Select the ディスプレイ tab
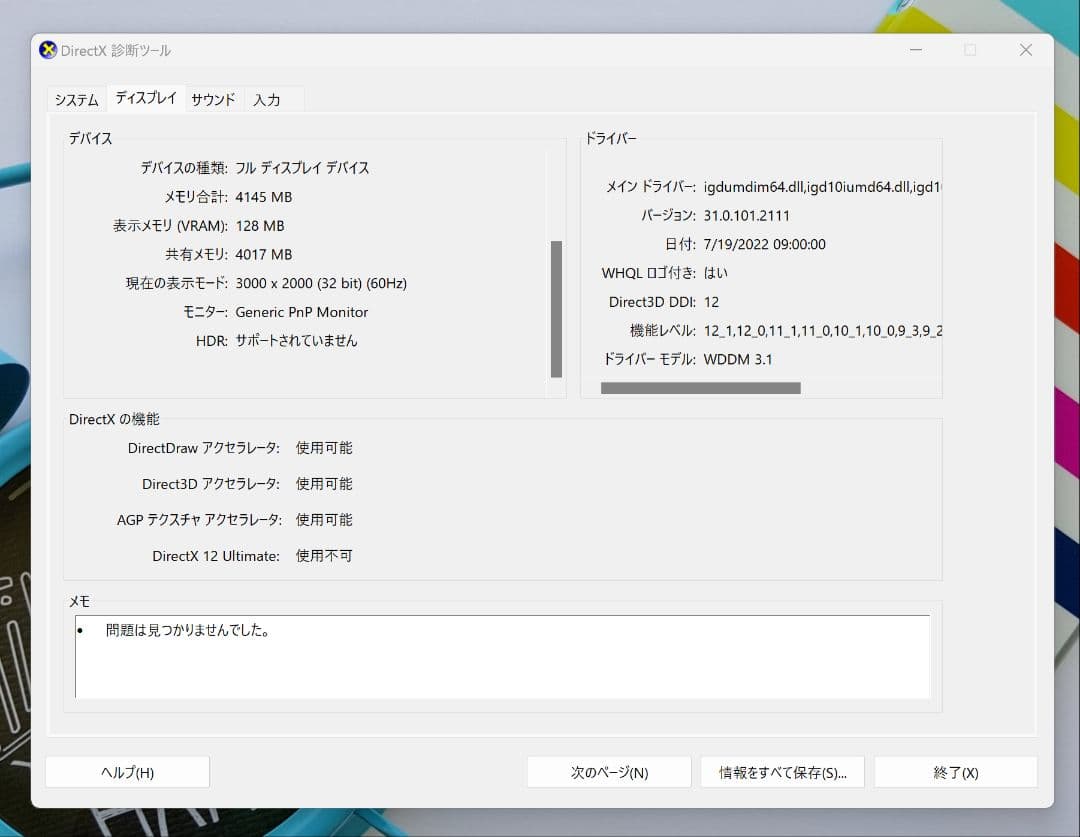The image size is (1080, 837). [145, 97]
